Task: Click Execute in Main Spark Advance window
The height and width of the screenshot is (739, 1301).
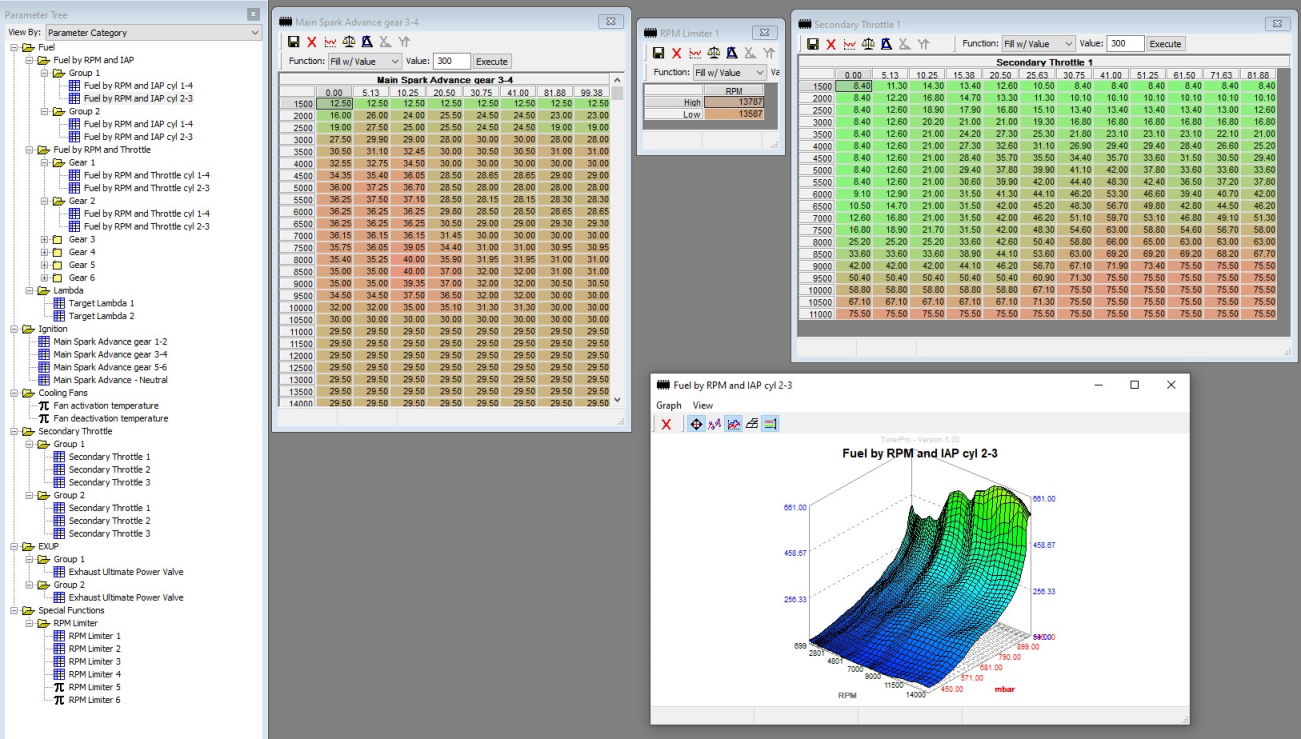Action: 491,61
